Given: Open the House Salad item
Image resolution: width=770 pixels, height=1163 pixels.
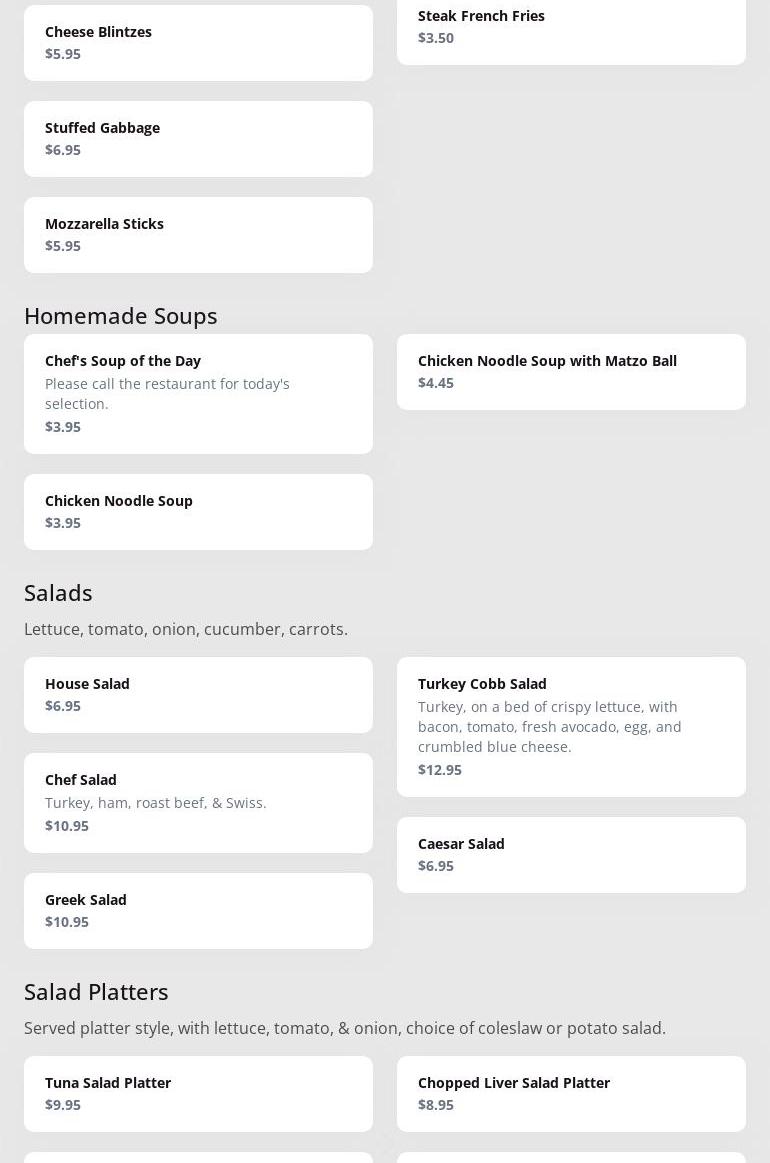Looking at the screenshot, I should tap(198, 695).
